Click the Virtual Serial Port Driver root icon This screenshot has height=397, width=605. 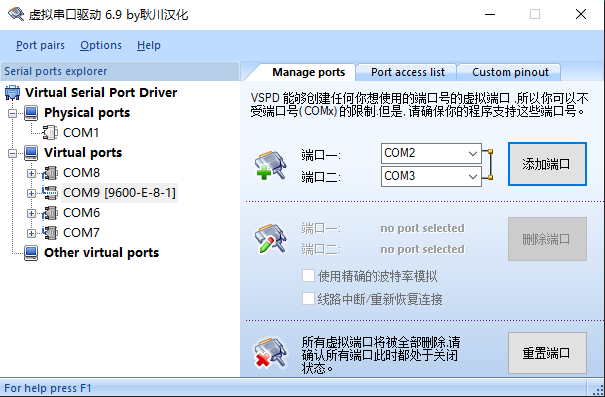[x=12, y=93]
